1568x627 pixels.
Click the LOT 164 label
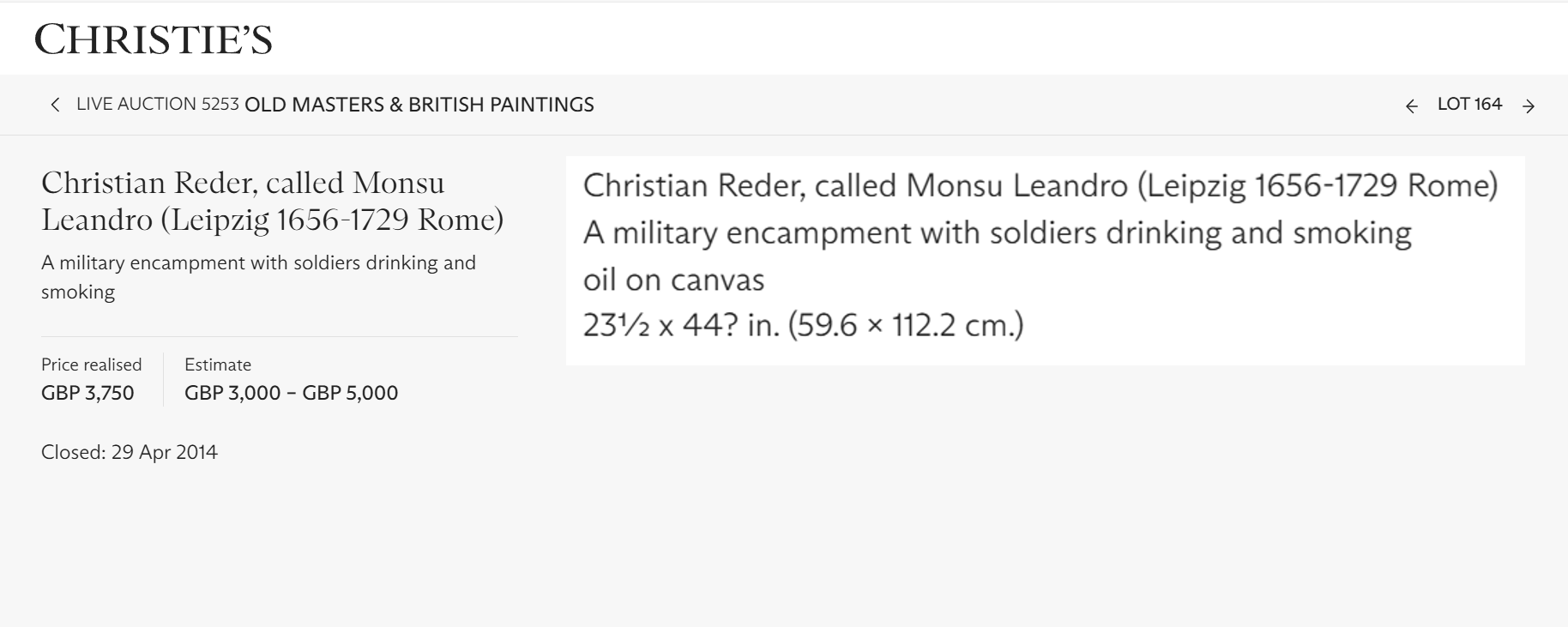pyautogui.click(x=1469, y=105)
